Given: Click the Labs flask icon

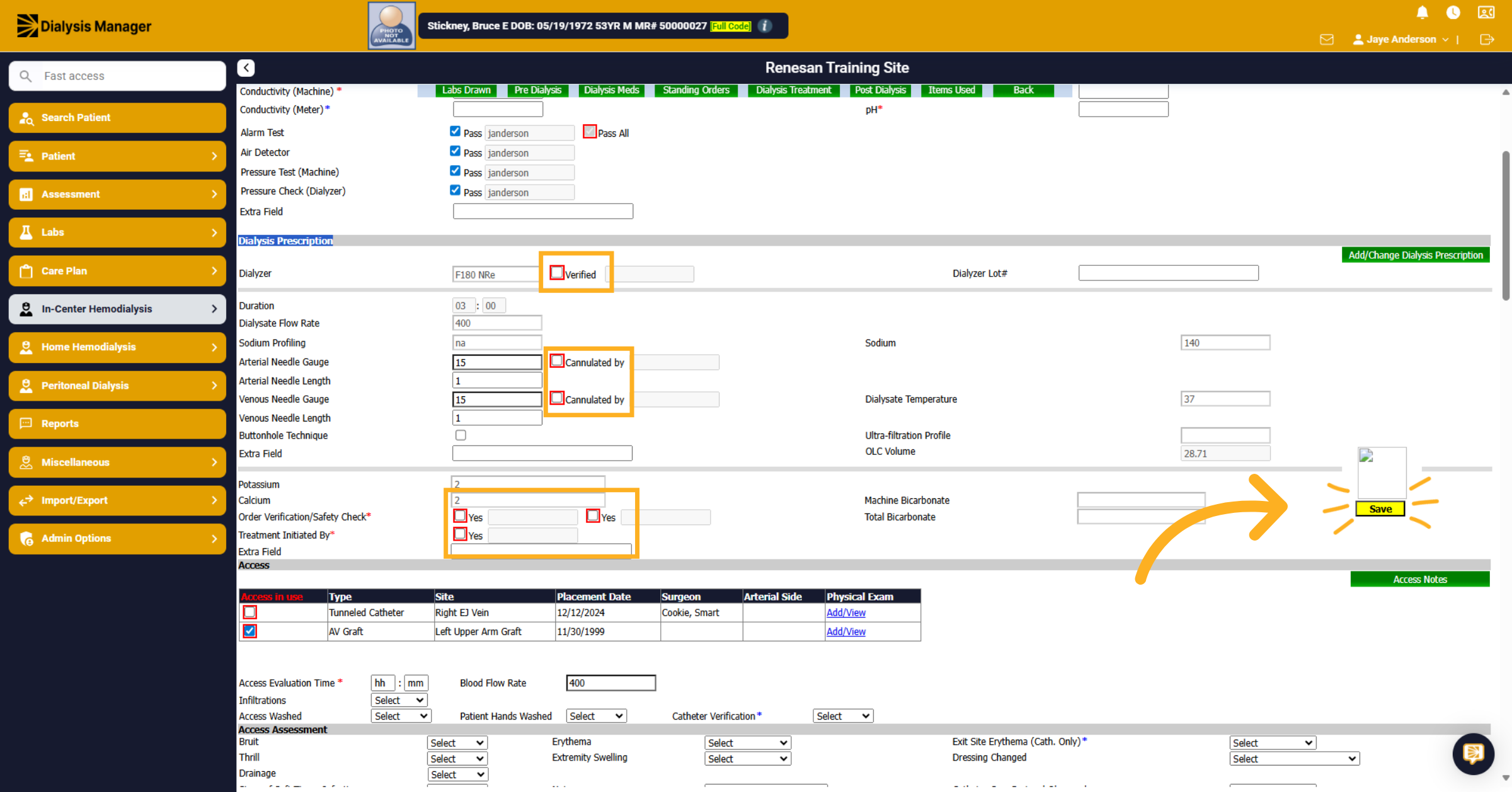Looking at the screenshot, I should tap(26, 232).
